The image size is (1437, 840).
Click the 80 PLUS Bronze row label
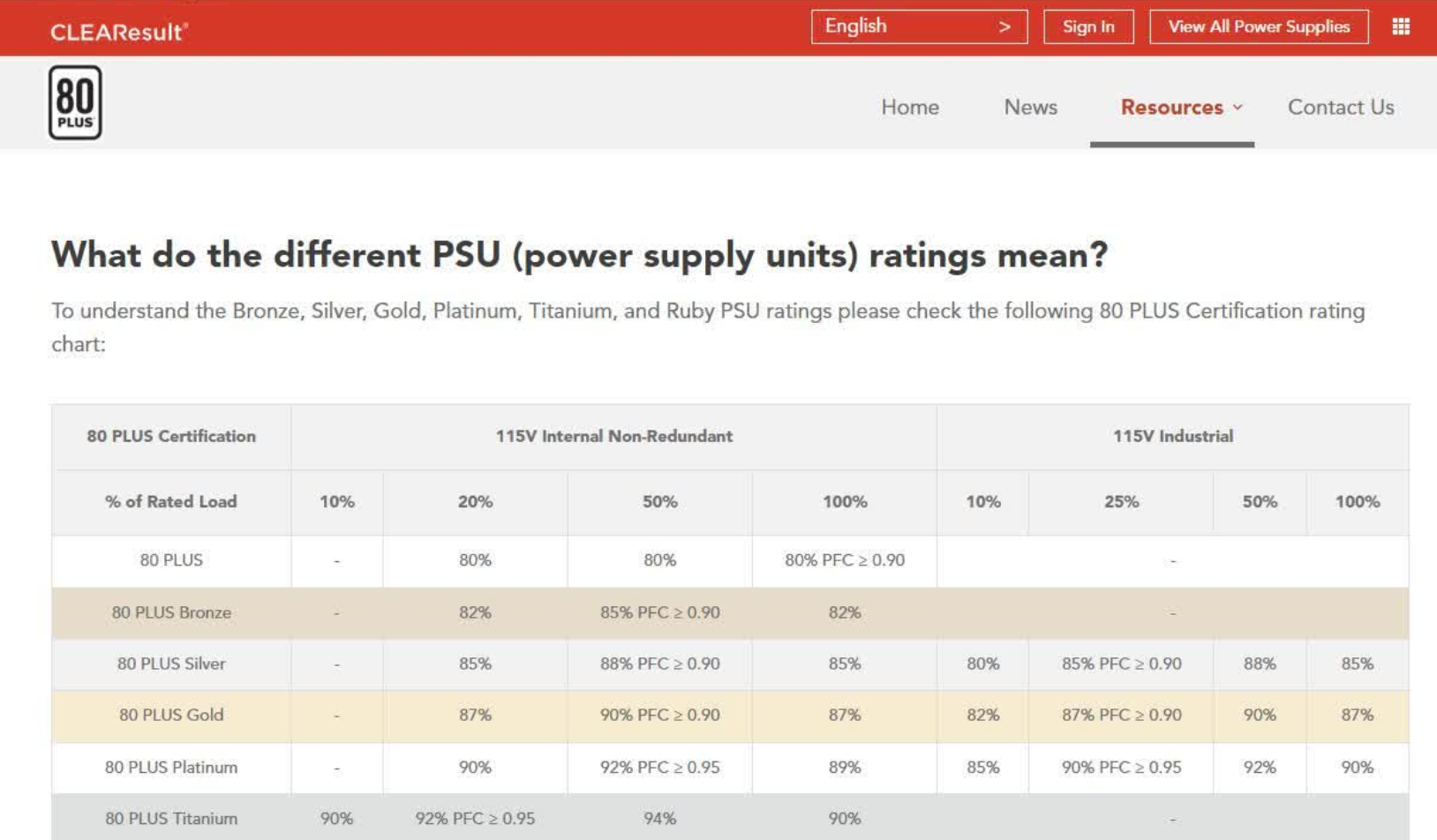click(171, 612)
